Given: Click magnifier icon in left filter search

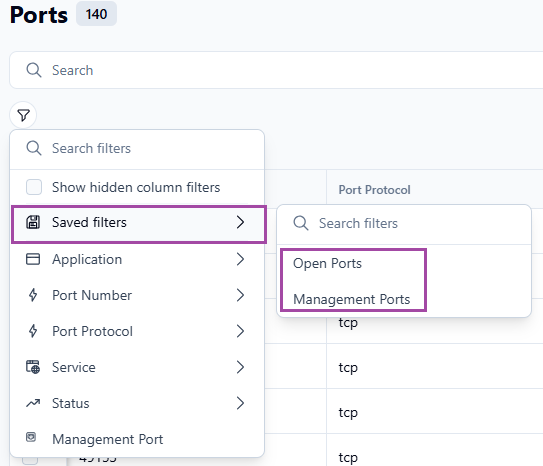Looking at the screenshot, I should click(x=34, y=148).
